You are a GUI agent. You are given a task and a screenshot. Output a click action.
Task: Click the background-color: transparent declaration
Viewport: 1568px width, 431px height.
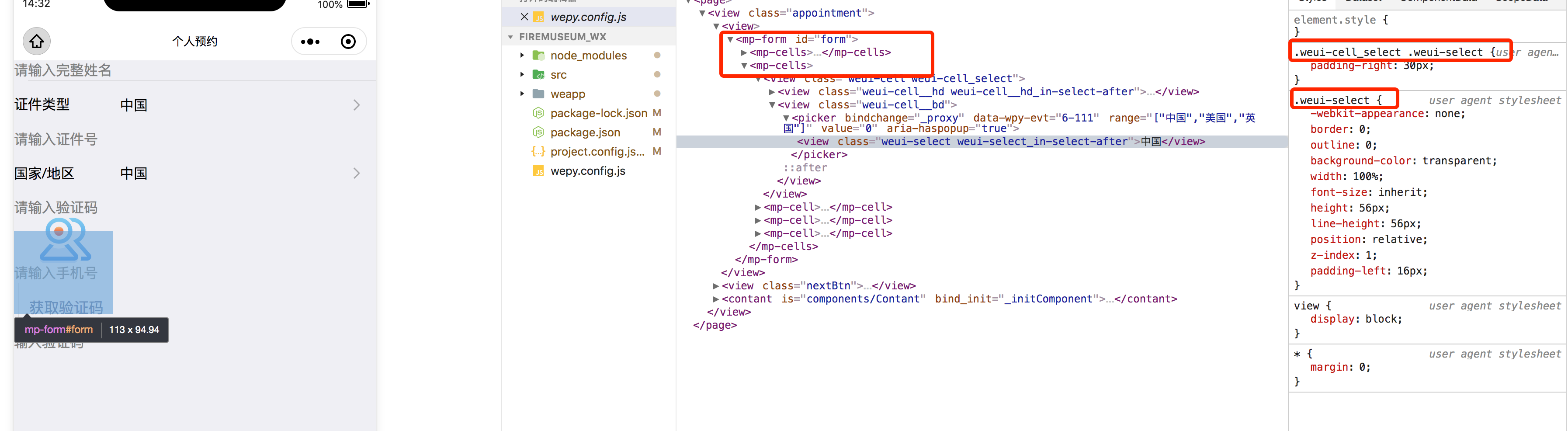pos(1403,161)
